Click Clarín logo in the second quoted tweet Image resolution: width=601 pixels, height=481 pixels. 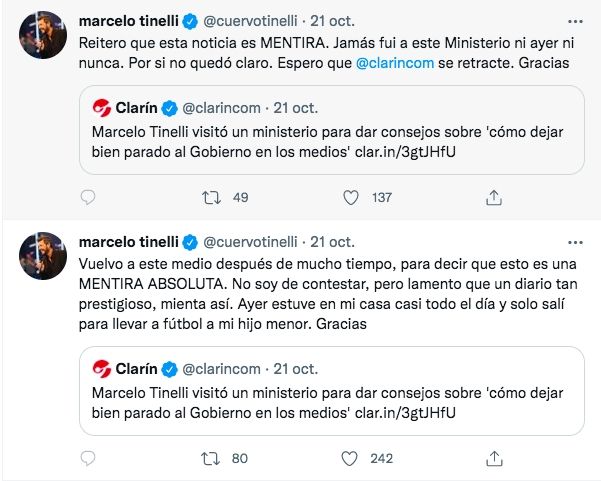[x=100, y=368]
